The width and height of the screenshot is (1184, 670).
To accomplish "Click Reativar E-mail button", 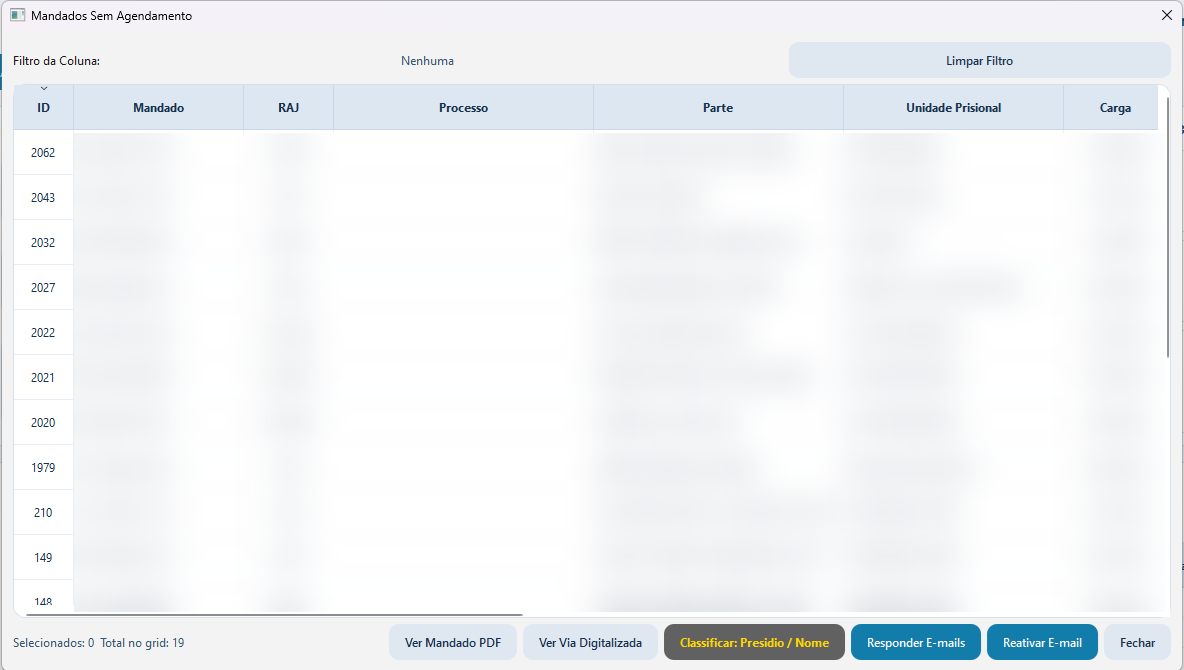I will [1042, 643].
